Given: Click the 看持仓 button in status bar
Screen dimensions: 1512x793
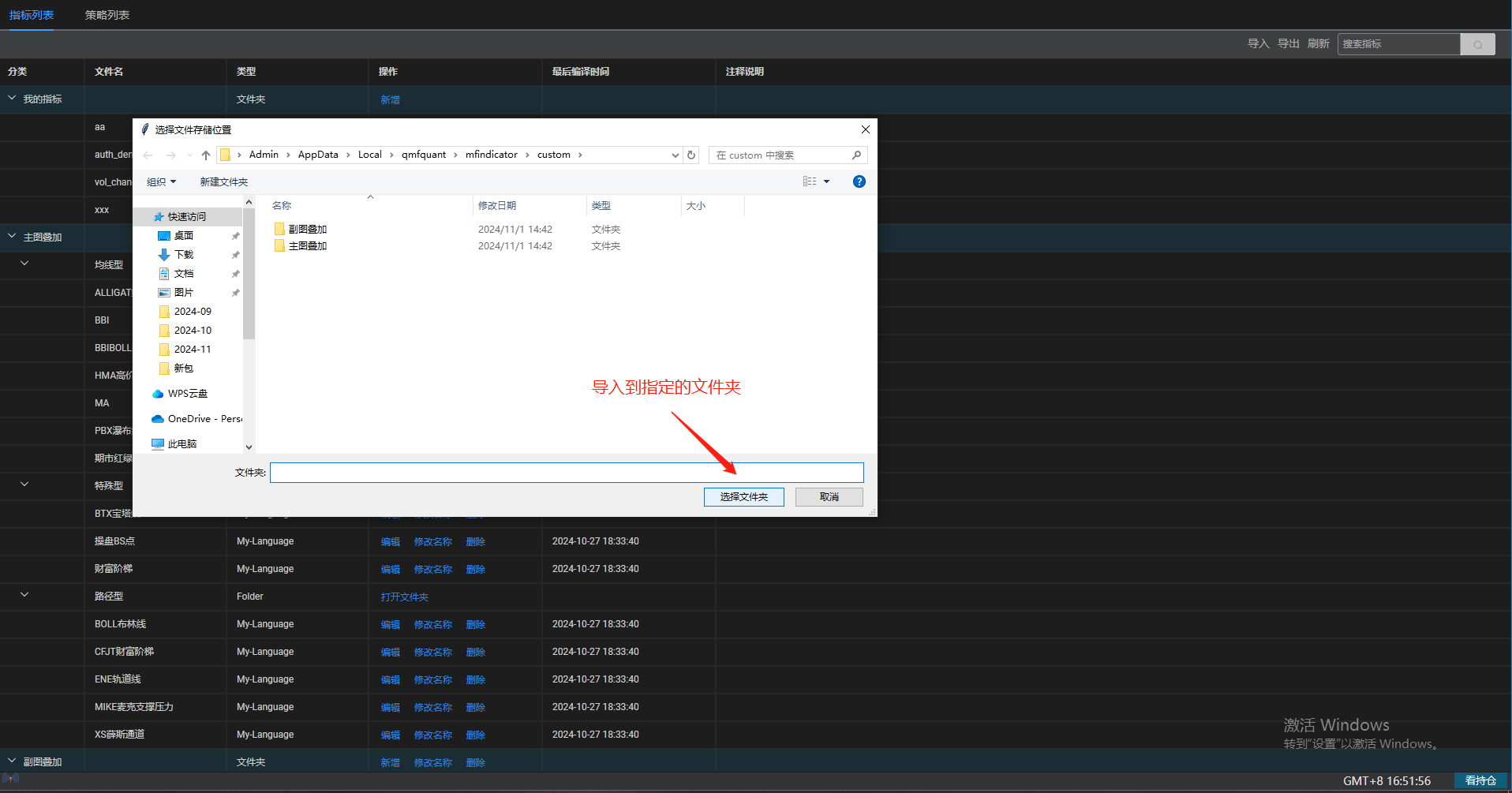Looking at the screenshot, I should tap(1480, 781).
